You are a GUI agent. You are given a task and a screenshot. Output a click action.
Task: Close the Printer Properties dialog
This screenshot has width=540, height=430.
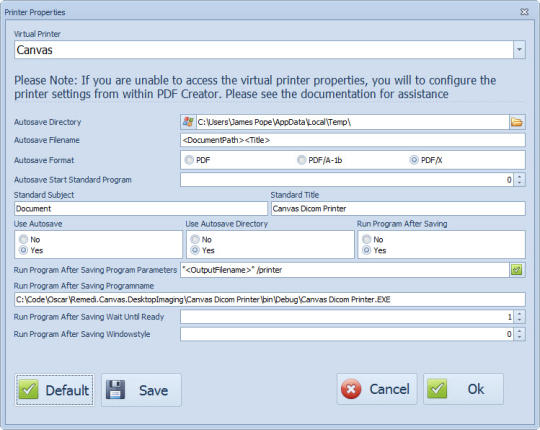[x=524, y=12]
